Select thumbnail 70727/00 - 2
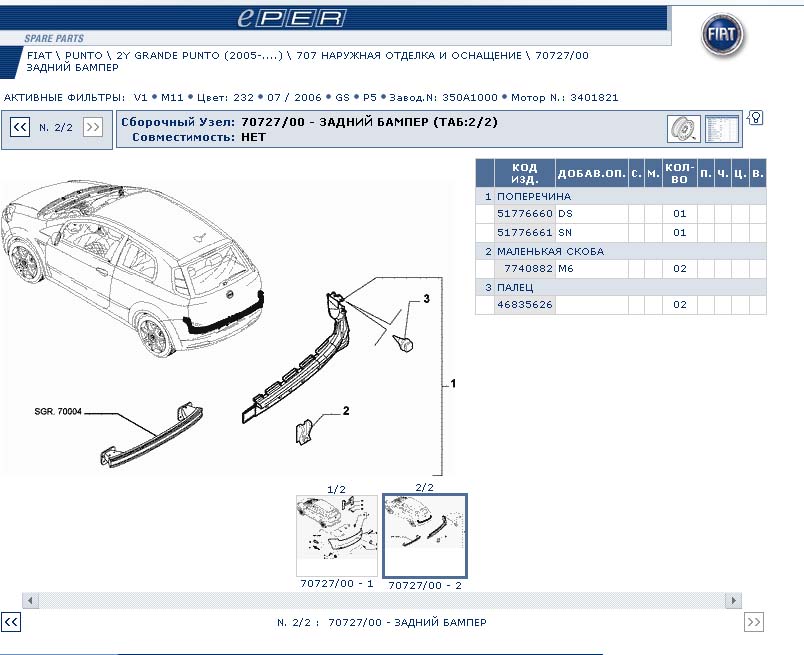Image resolution: width=804 pixels, height=655 pixels. (x=424, y=535)
